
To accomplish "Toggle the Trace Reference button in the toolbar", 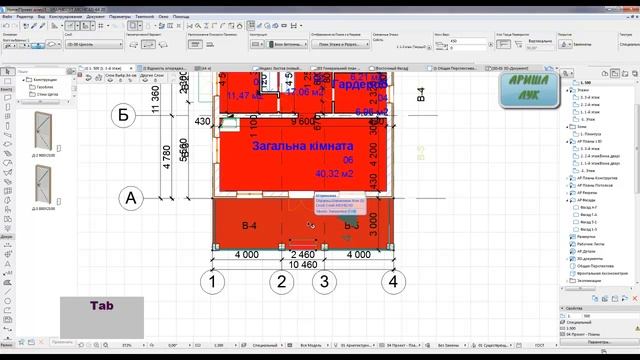I will pos(132,26).
